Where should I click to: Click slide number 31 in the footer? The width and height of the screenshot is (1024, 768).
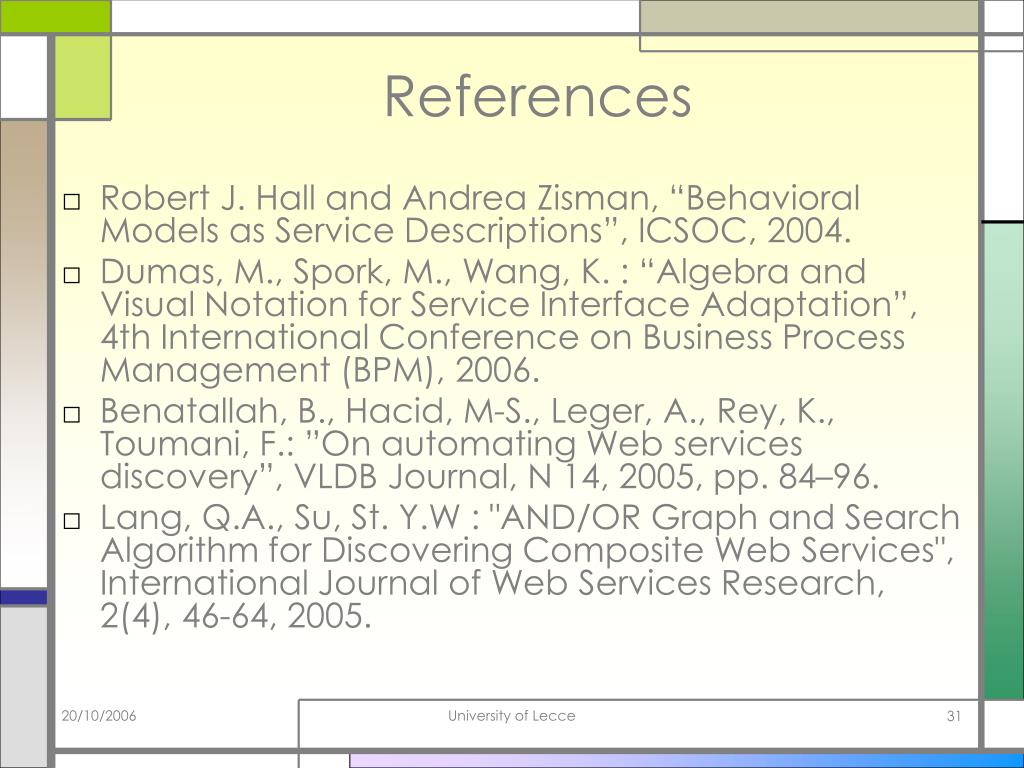(953, 716)
